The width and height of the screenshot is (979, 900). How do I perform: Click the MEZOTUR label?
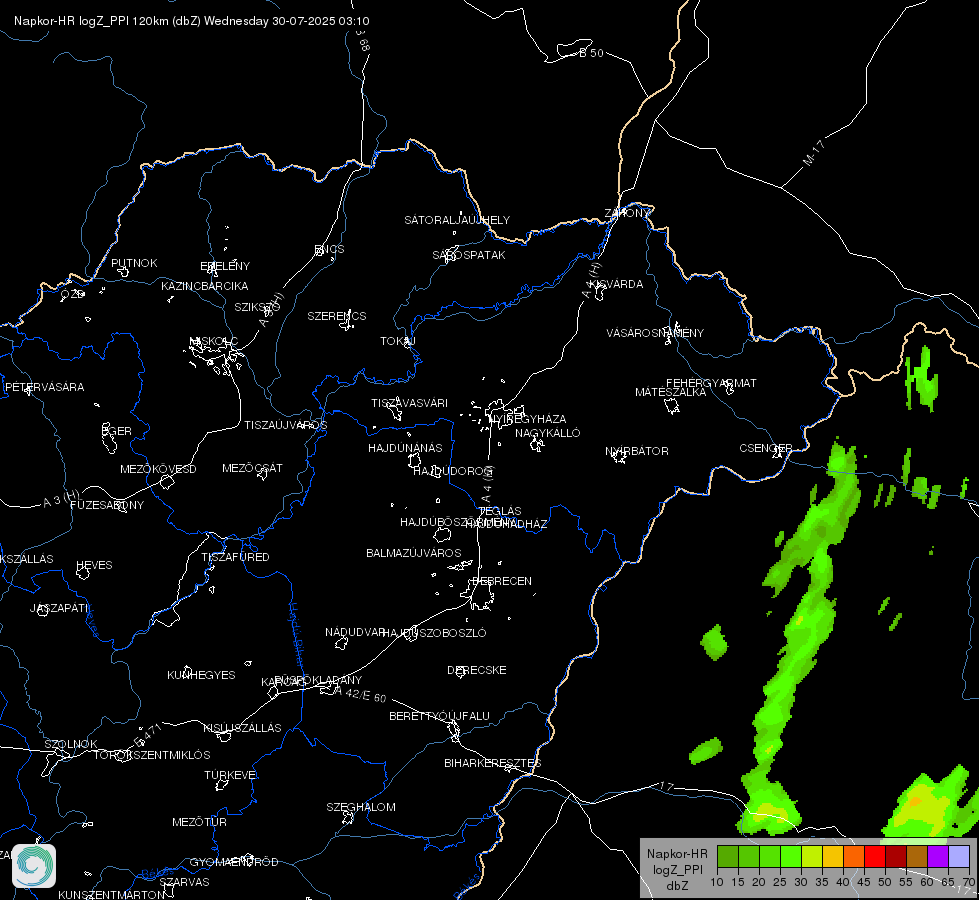pyautogui.click(x=199, y=822)
